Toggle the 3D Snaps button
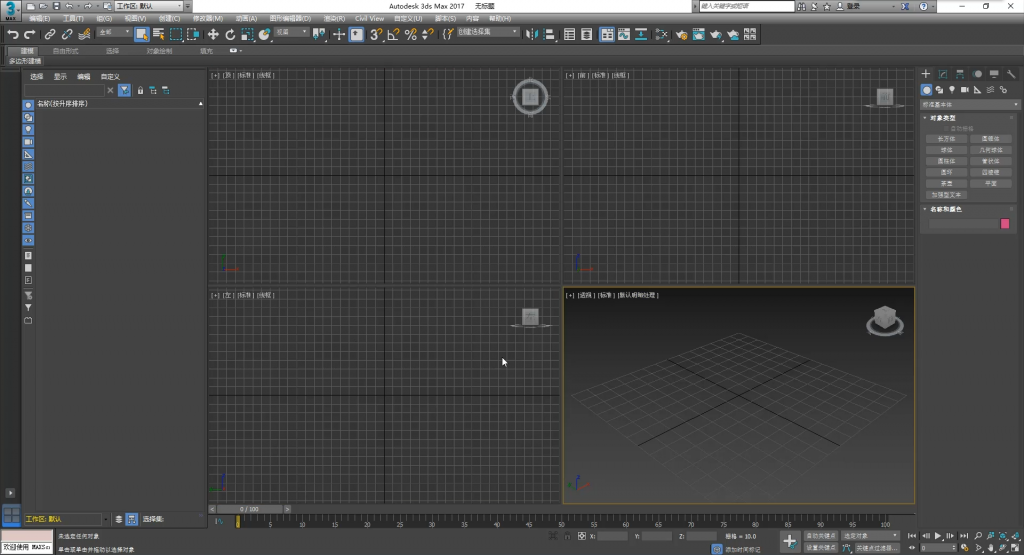This screenshot has width=1024, height=555. [376, 35]
